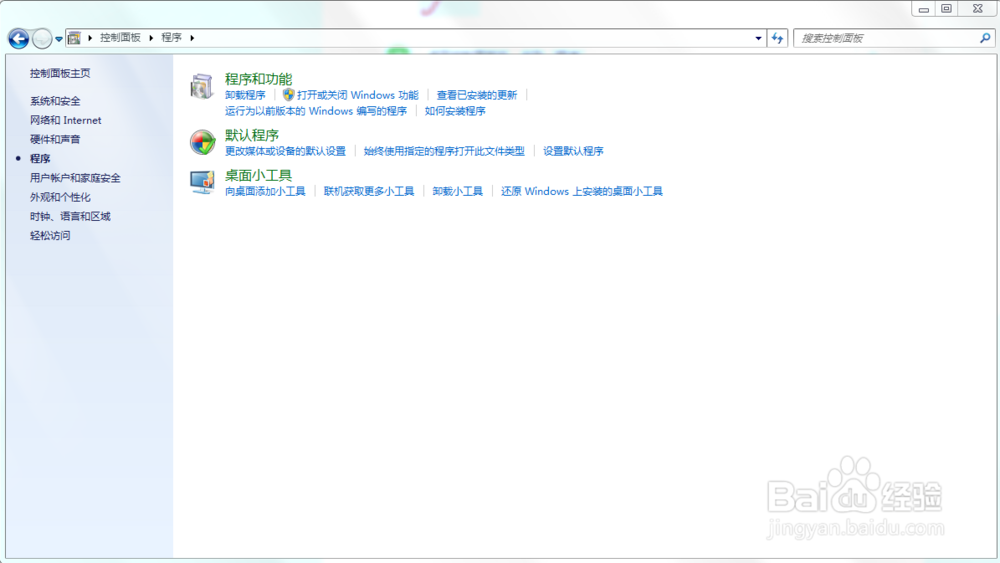Click the shield icon before 打开或关闭 Windows 功能
This screenshot has width=1000, height=563.
[x=288, y=95]
